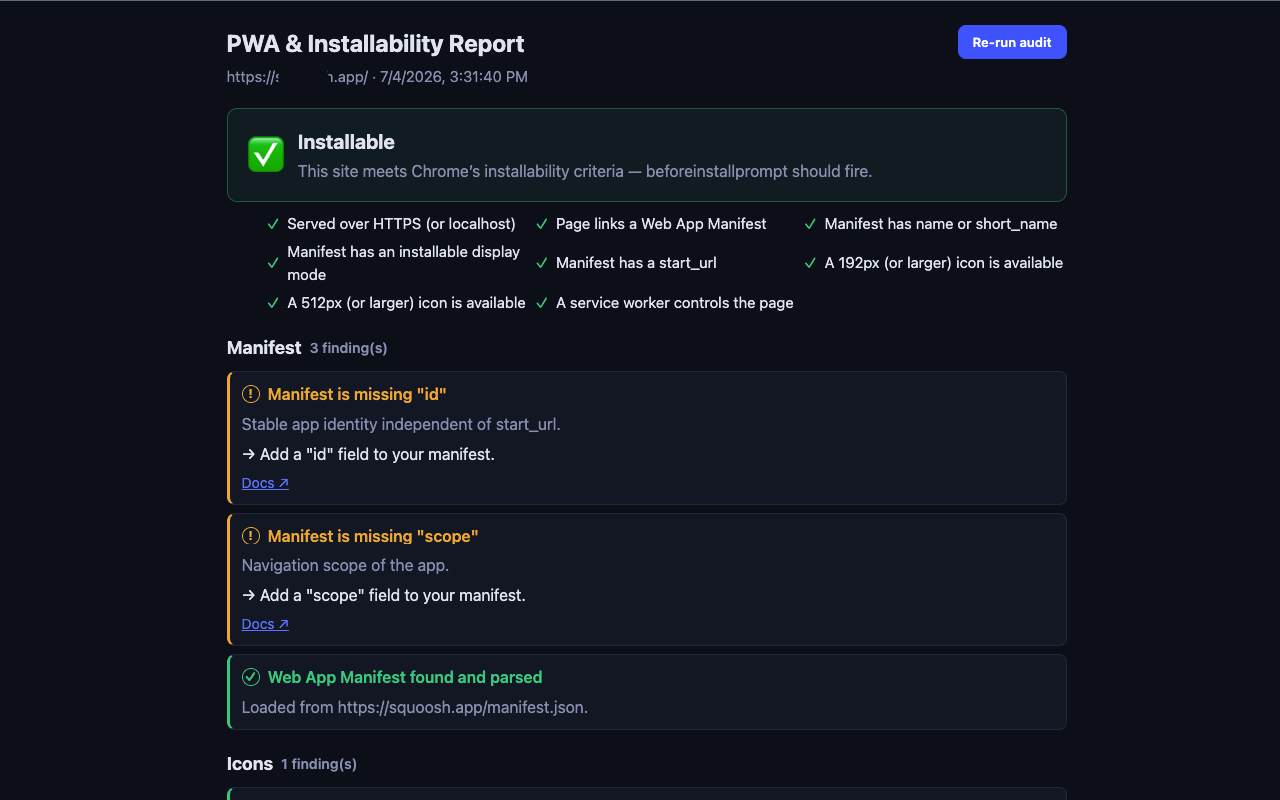Click checkmark next to Manifest has name or short_name
The image size is (1280, 800).
[x=811, y=224]
